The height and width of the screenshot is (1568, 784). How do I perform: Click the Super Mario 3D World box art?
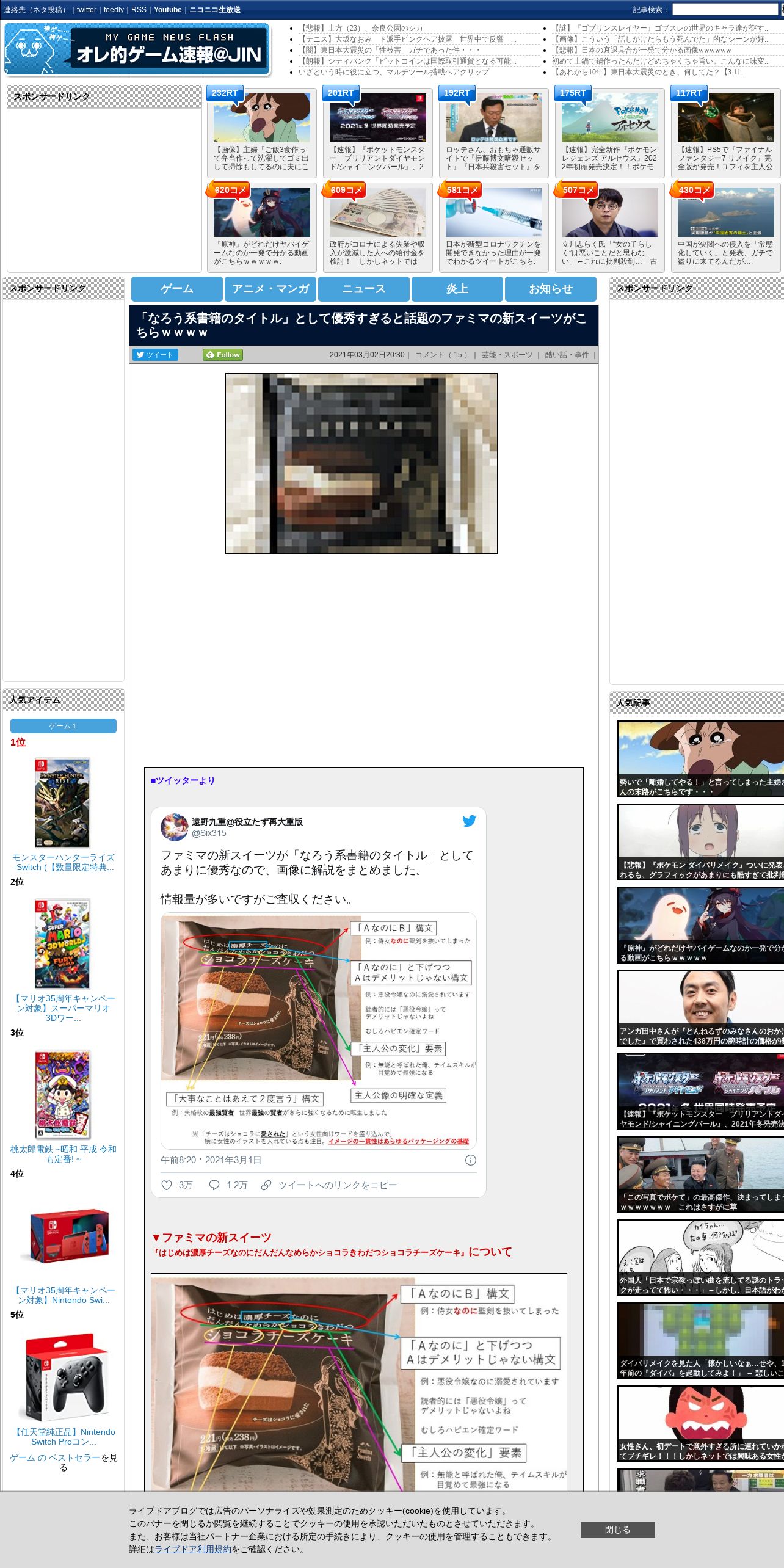point(63,943)
